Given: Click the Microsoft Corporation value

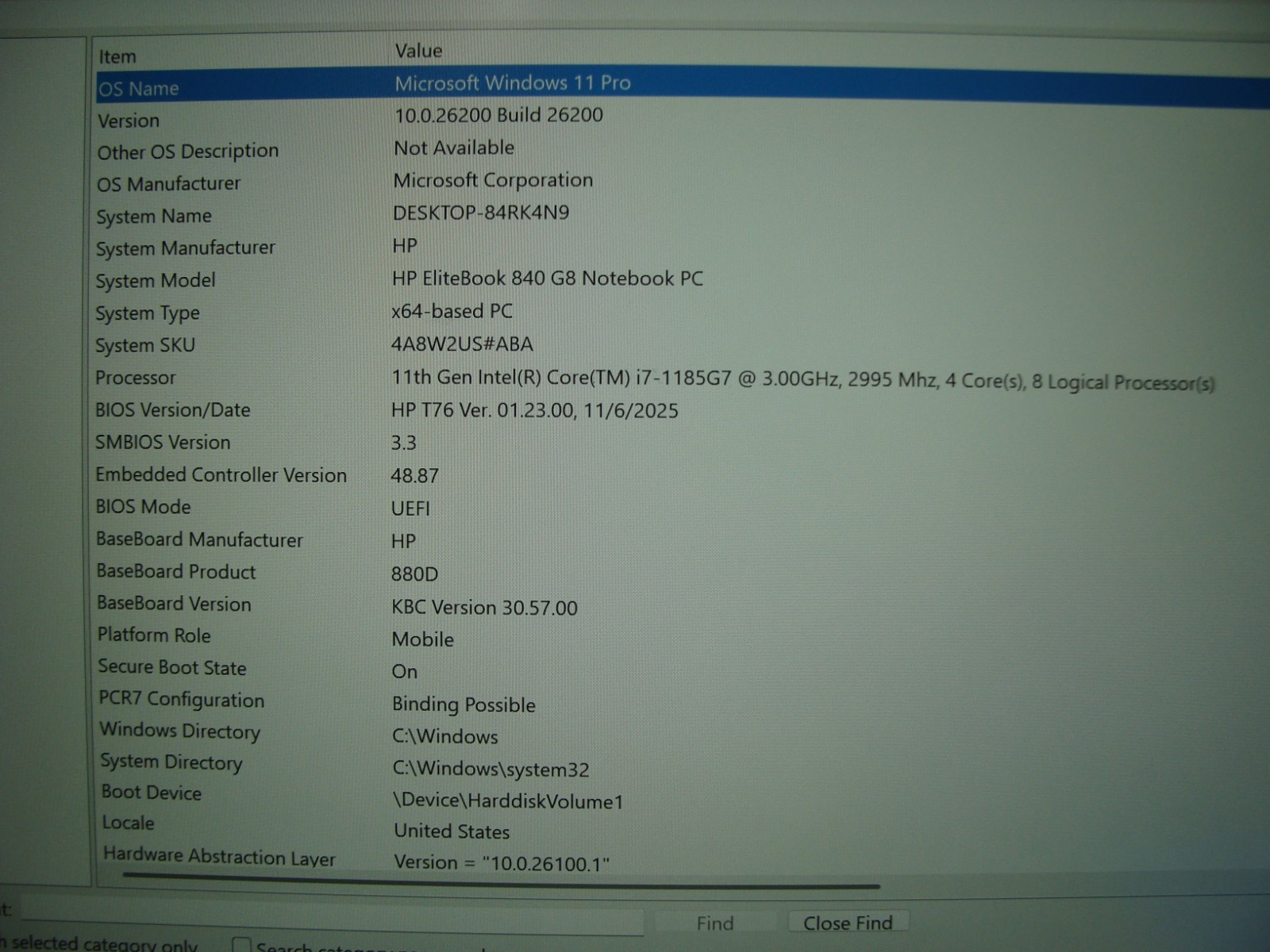Looking at the screenshot, I should 493,180.
